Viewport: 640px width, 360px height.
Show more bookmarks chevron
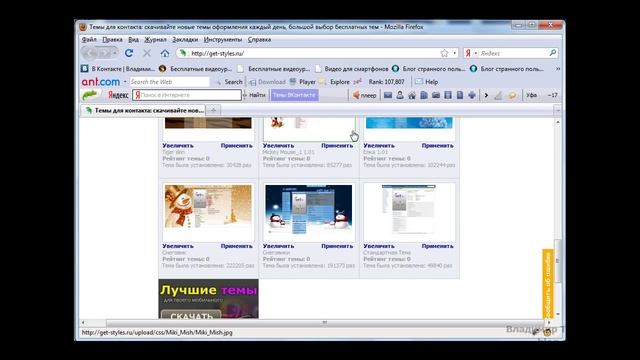point(558,69)
